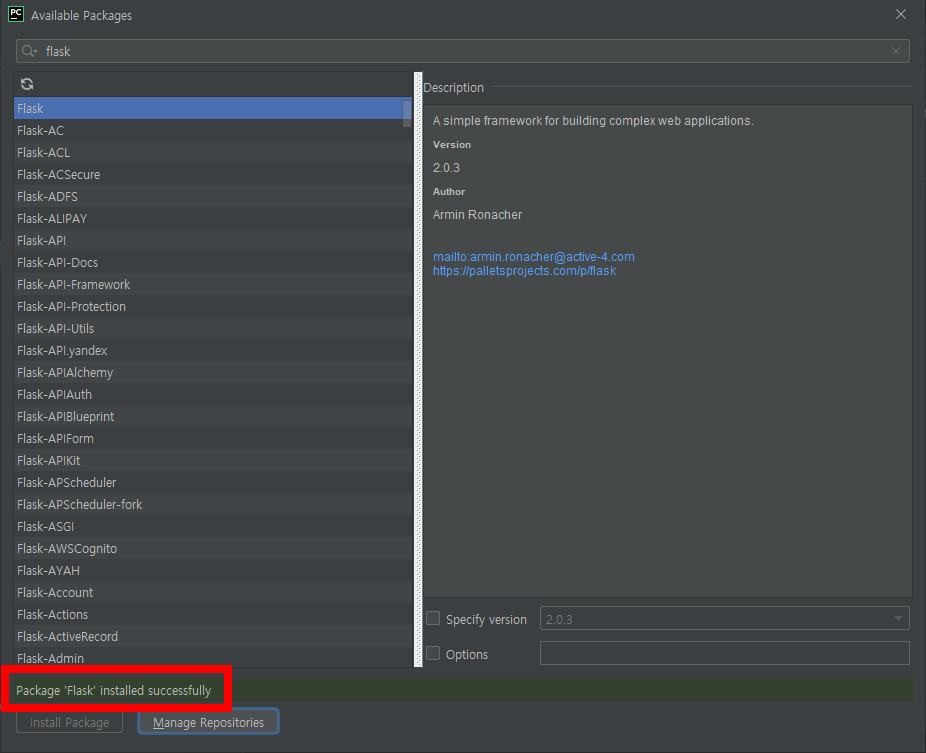
Task: Enable the Specify version checkbox
Action: [433, 618]
